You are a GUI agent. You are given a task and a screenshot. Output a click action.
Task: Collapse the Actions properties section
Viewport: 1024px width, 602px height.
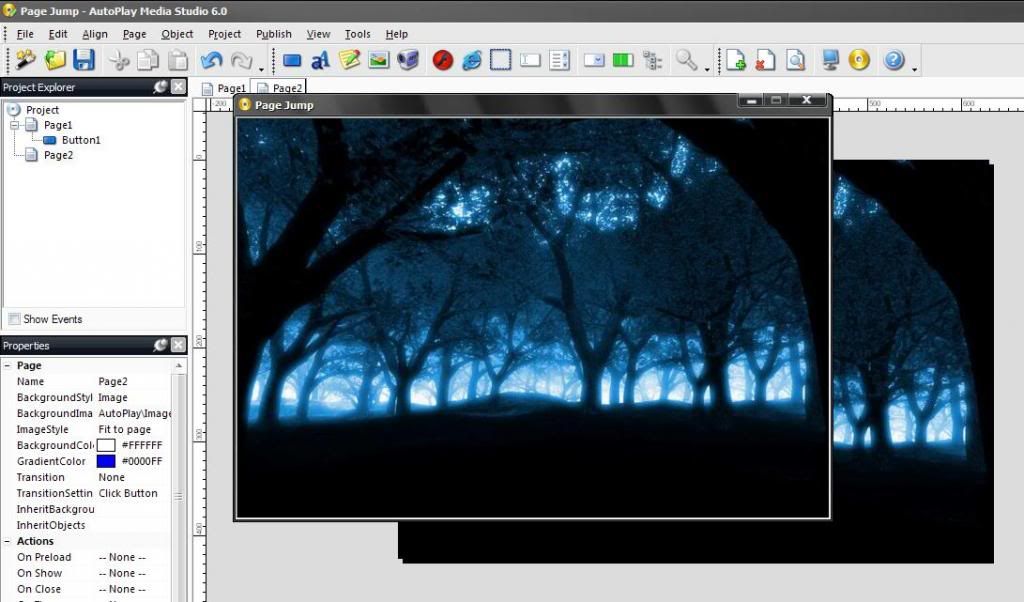8,541
